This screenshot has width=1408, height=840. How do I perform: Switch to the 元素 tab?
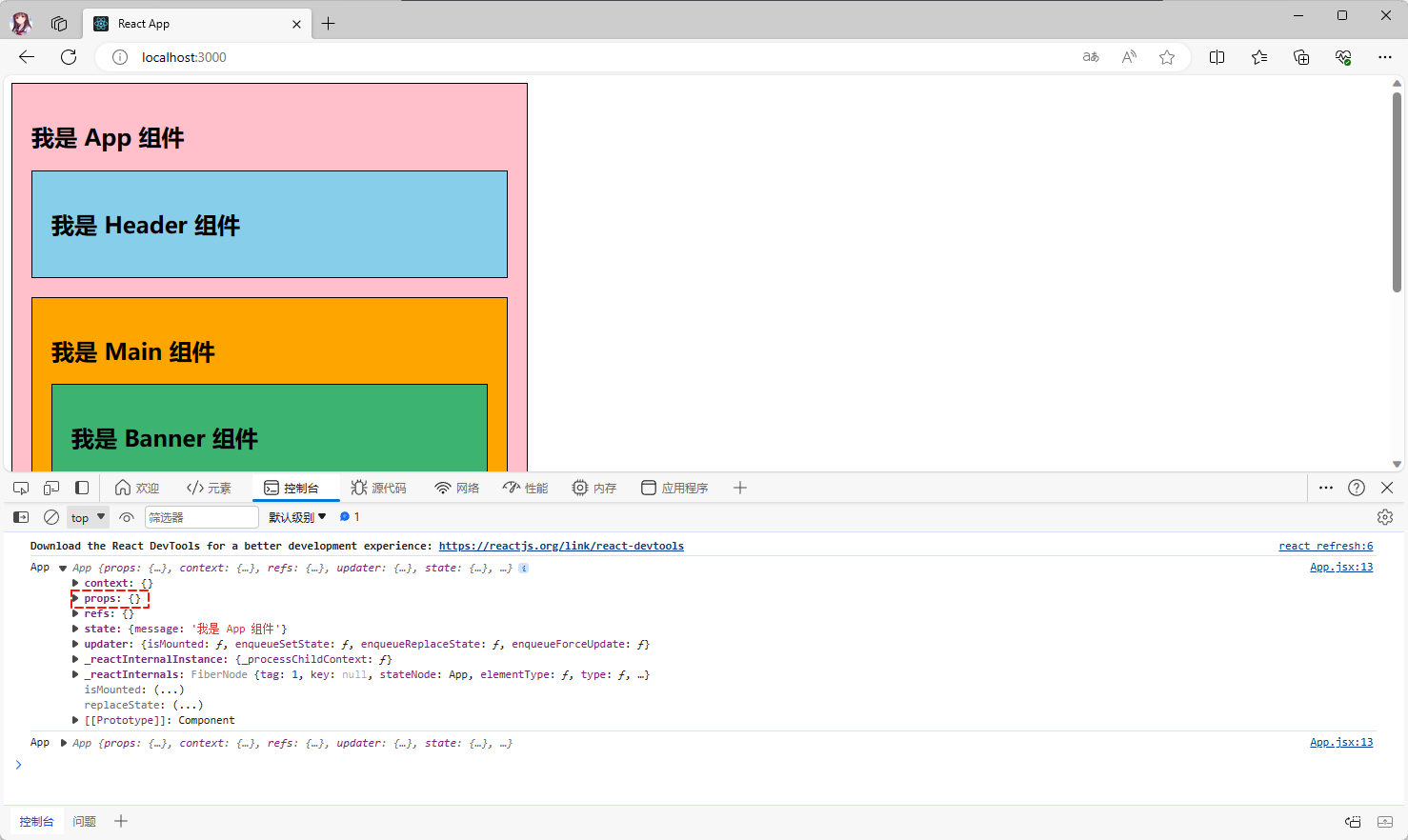210,488
